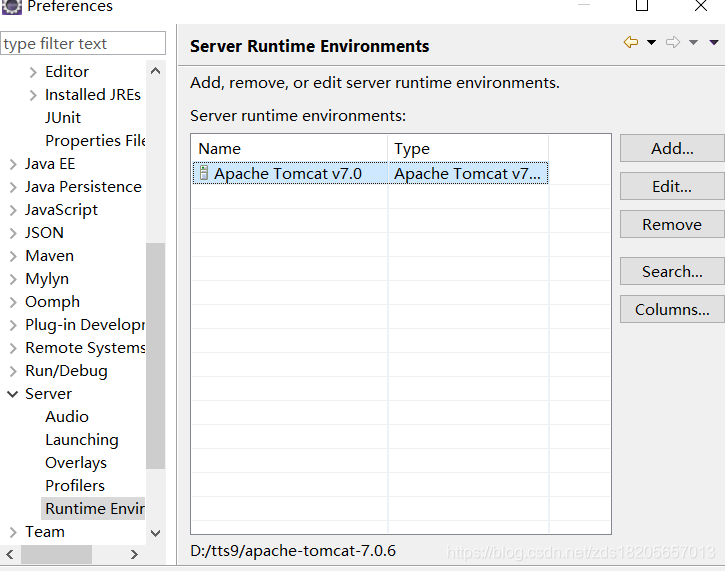This screenshot has width=725, height=571.
Task: Open the Audio page under Server
Action: pyautogui.click(x=67, y=417)
